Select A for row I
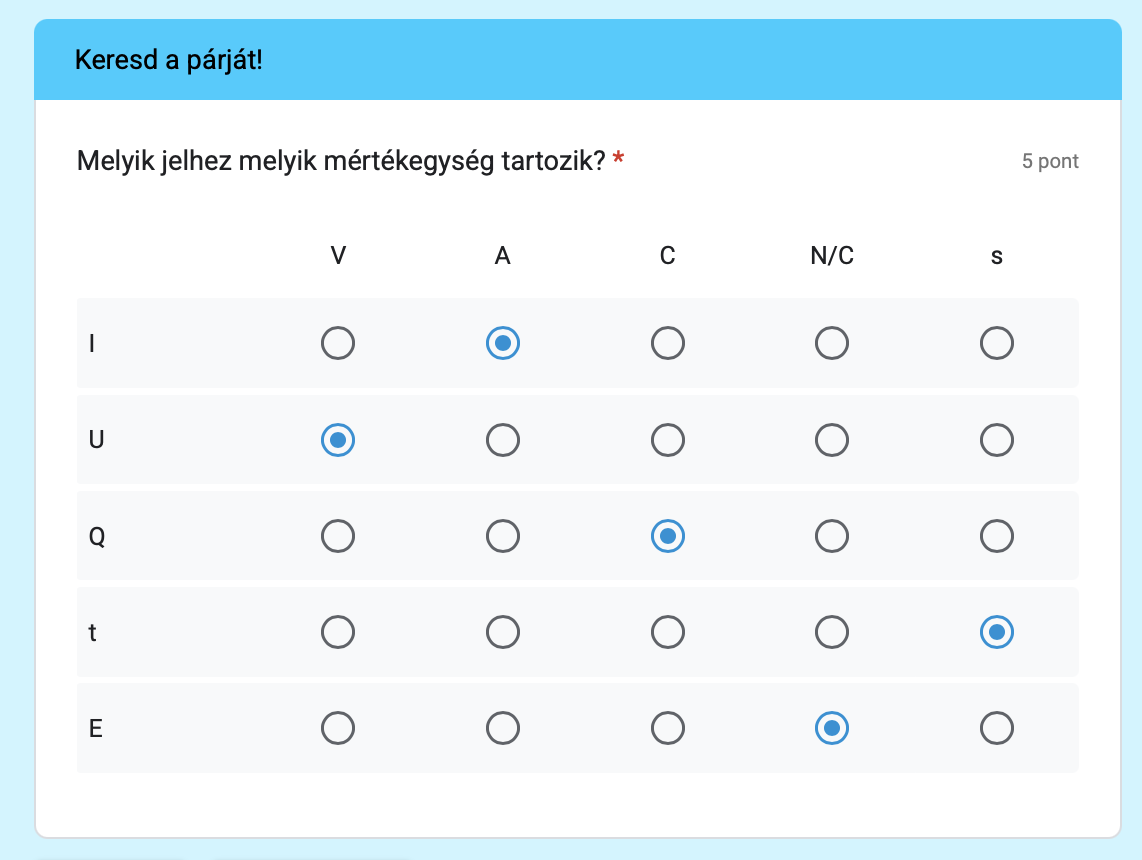The width and height of the screenshot is (1142, 860). tap(503, 344)
